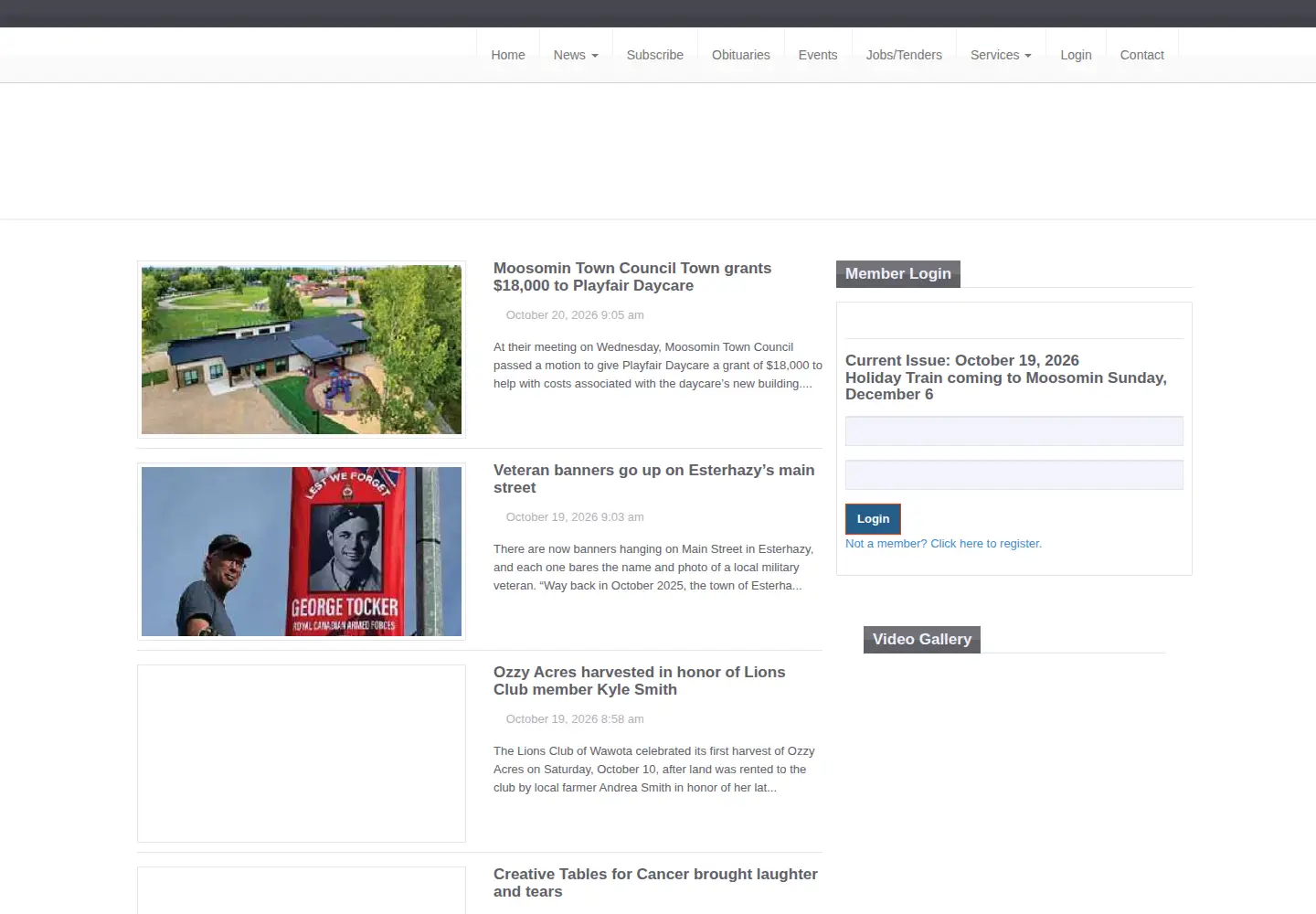Click Login in the navigation bar
The height and width of the screenshot is (914, 1316).
point(1076,55)
